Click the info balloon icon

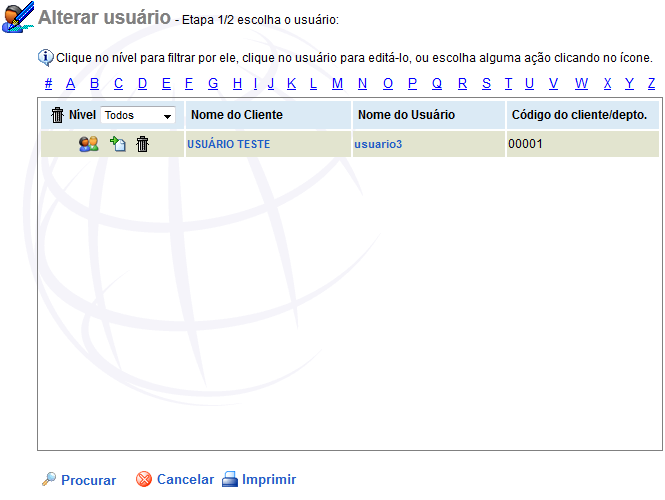tap(46, 58)
